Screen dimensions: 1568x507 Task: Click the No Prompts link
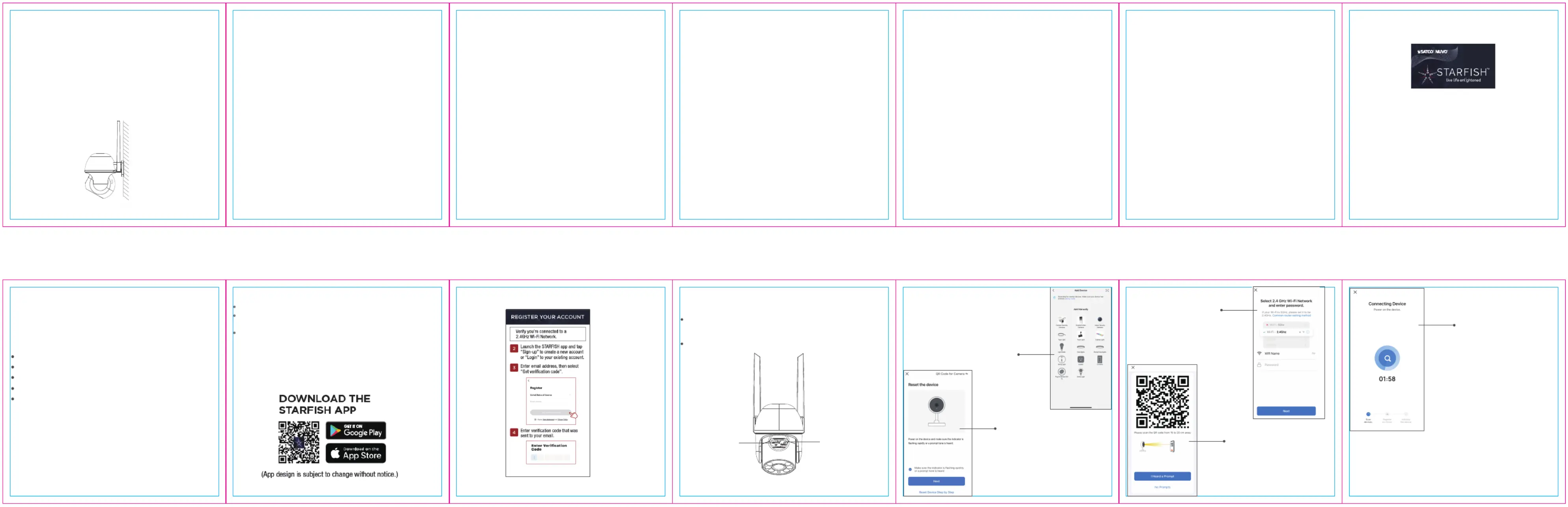pyautogui.click(x=1162, y=488)
